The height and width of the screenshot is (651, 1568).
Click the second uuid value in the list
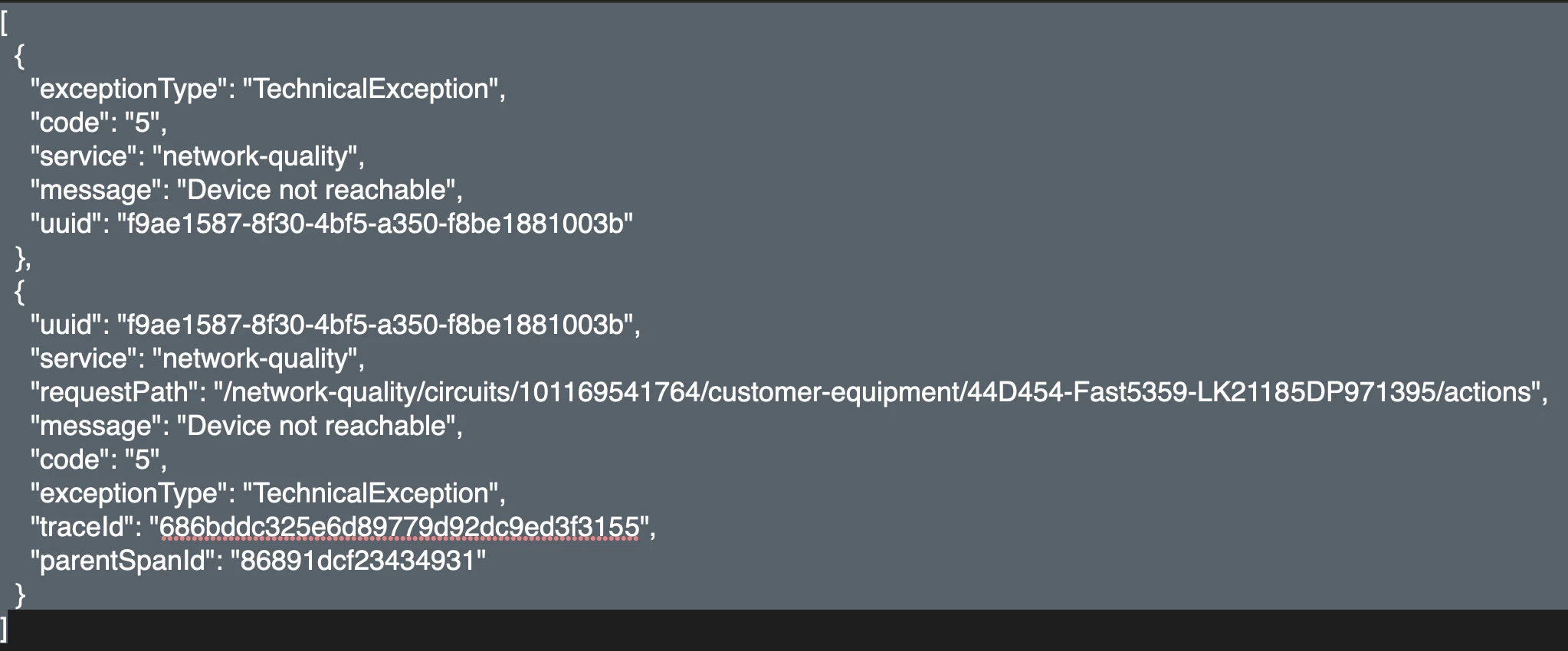point(375,325)
